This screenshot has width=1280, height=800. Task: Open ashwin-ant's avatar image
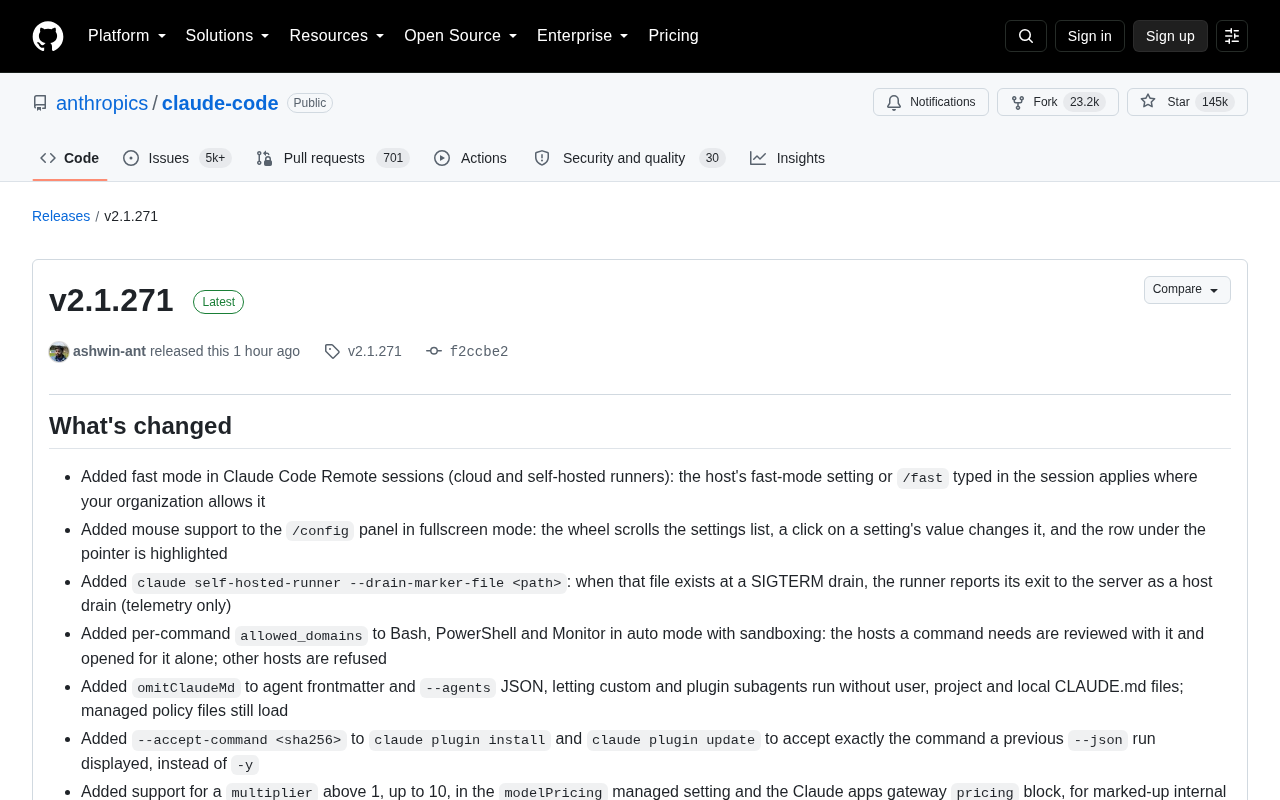click(x=59, y=352)
